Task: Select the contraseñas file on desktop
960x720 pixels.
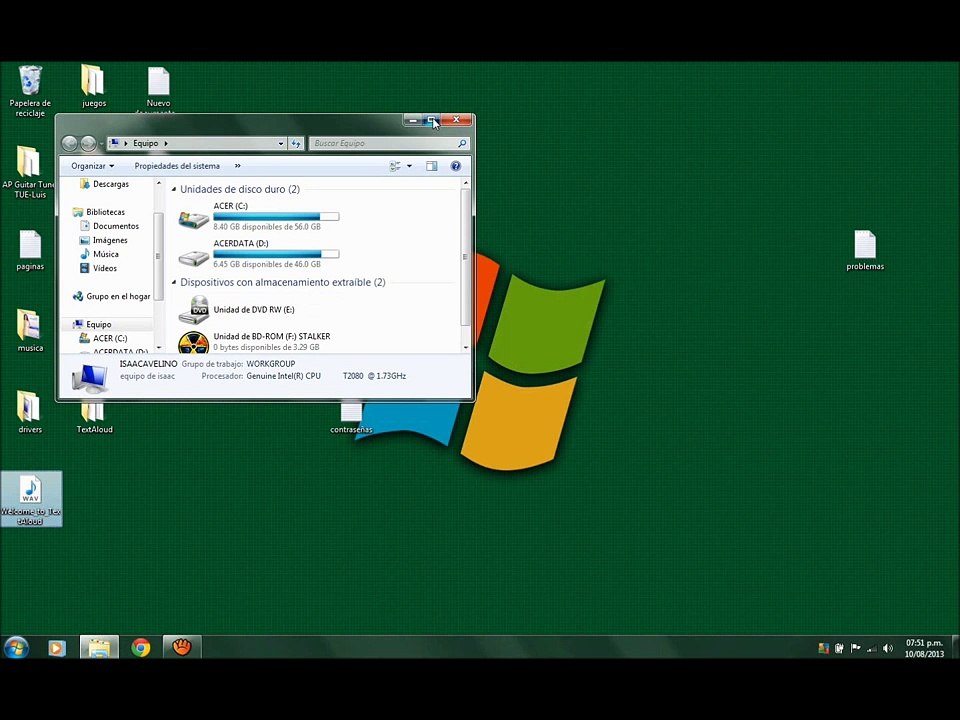Action: (351, 418)
